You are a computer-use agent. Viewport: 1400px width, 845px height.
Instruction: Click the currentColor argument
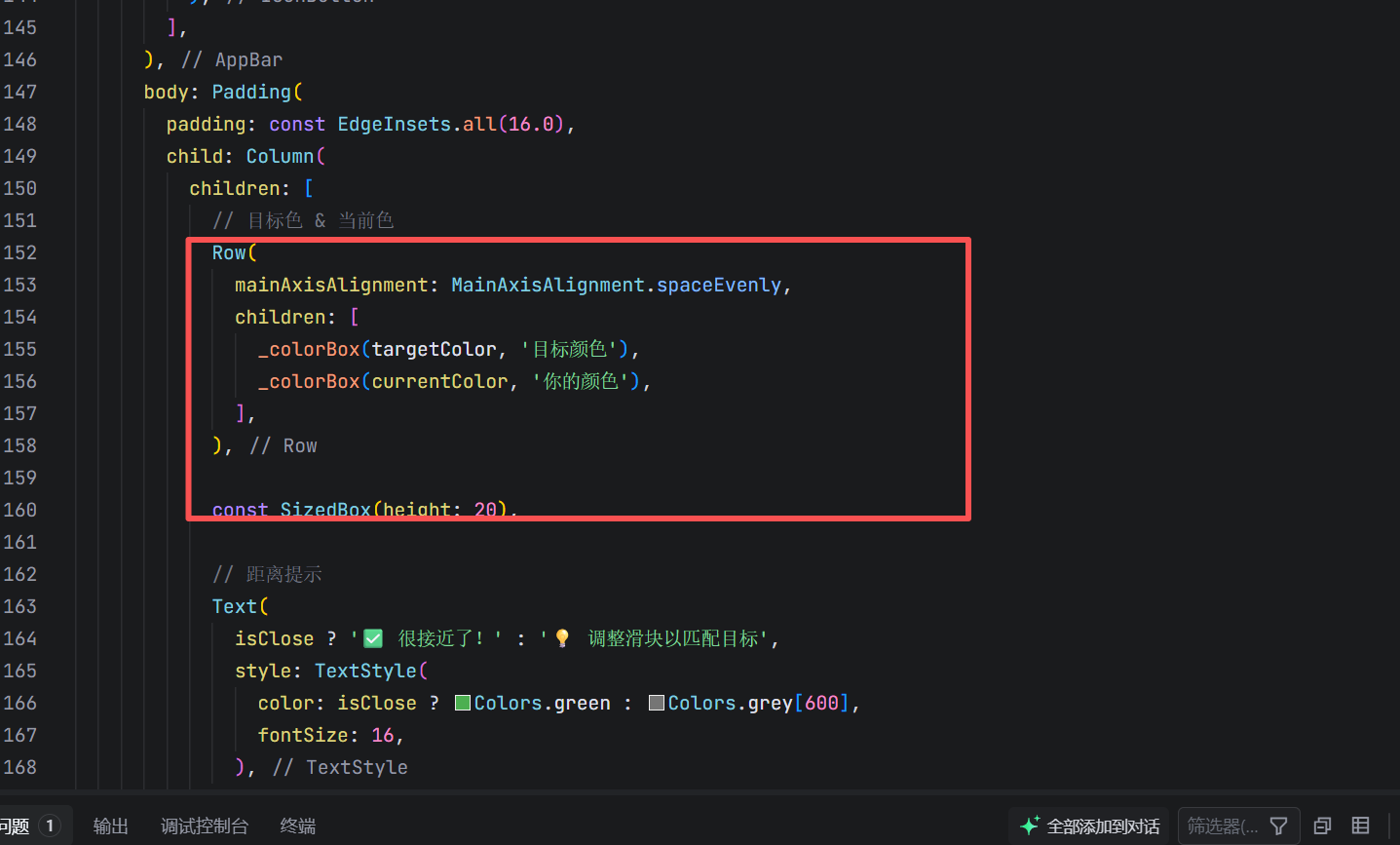(x=439, y=381)
